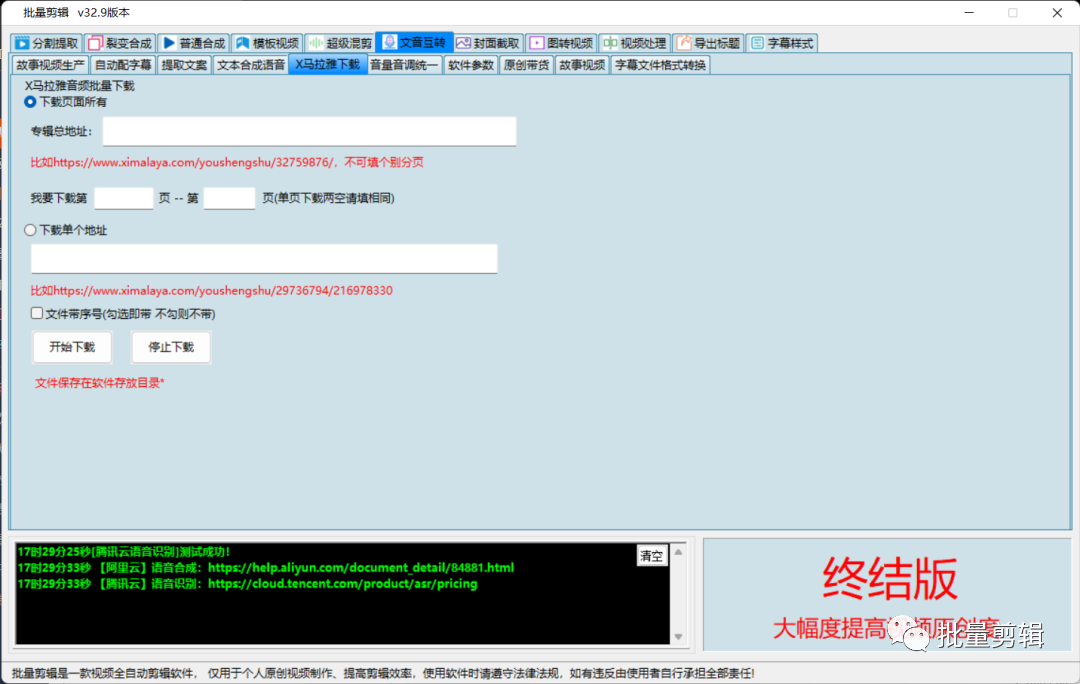Image resolution: width=1080 pixels, height=684 pixels.
Task: Click the log scrollbar up arrow
Action: point(678,552)
